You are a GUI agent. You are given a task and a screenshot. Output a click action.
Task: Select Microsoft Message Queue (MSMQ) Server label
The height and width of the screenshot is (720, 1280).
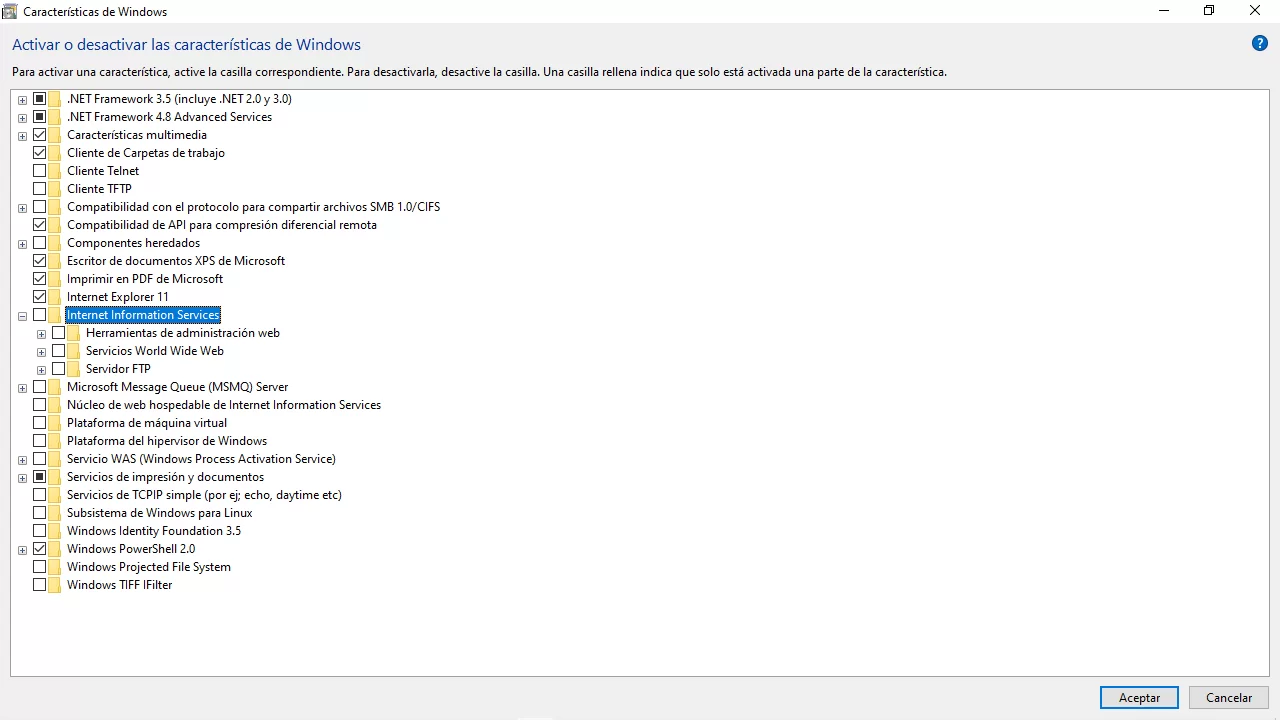pos(177,387)
